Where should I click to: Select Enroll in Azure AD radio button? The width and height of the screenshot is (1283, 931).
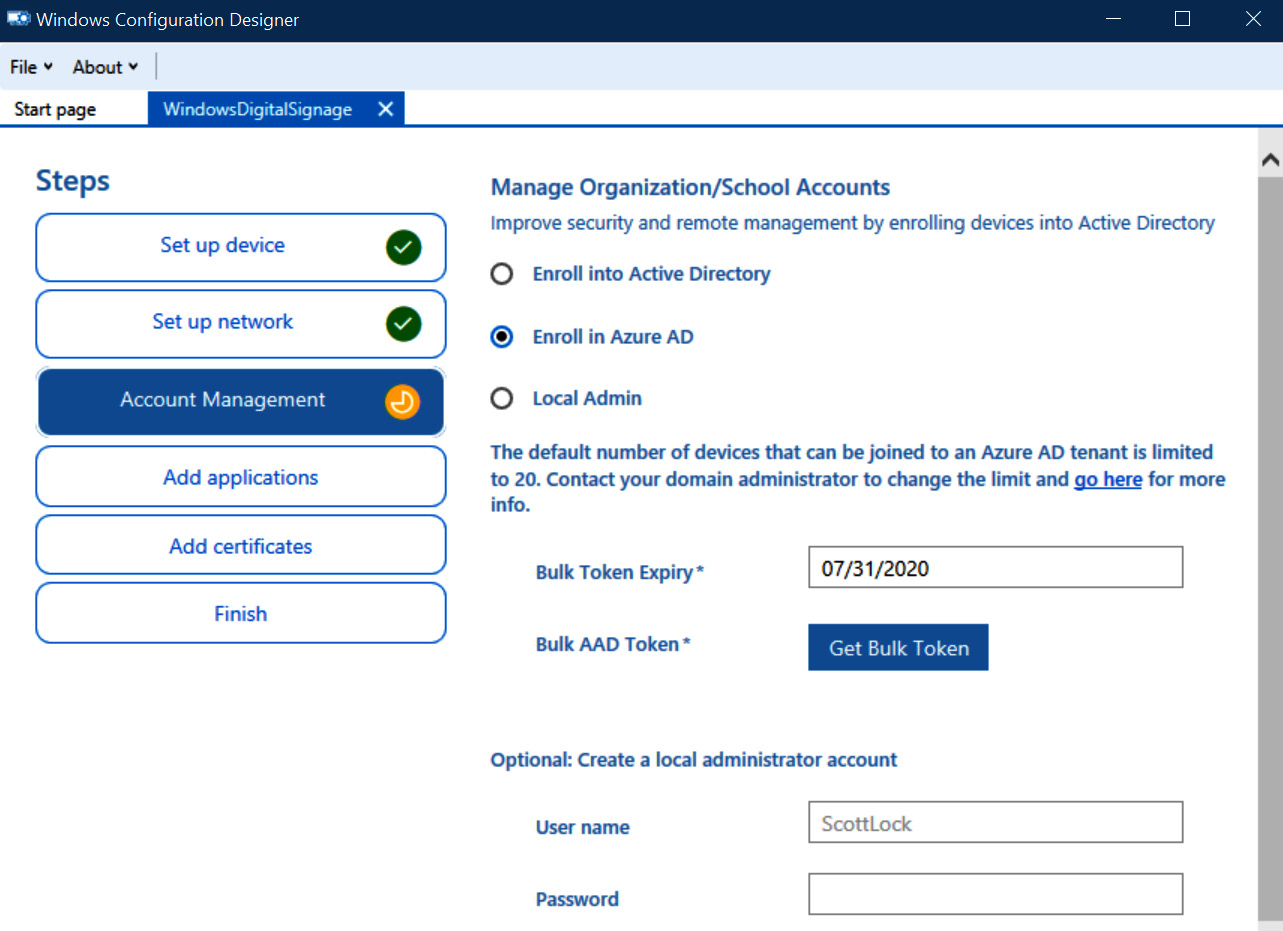pyautogui.click(x=502, y=337)
